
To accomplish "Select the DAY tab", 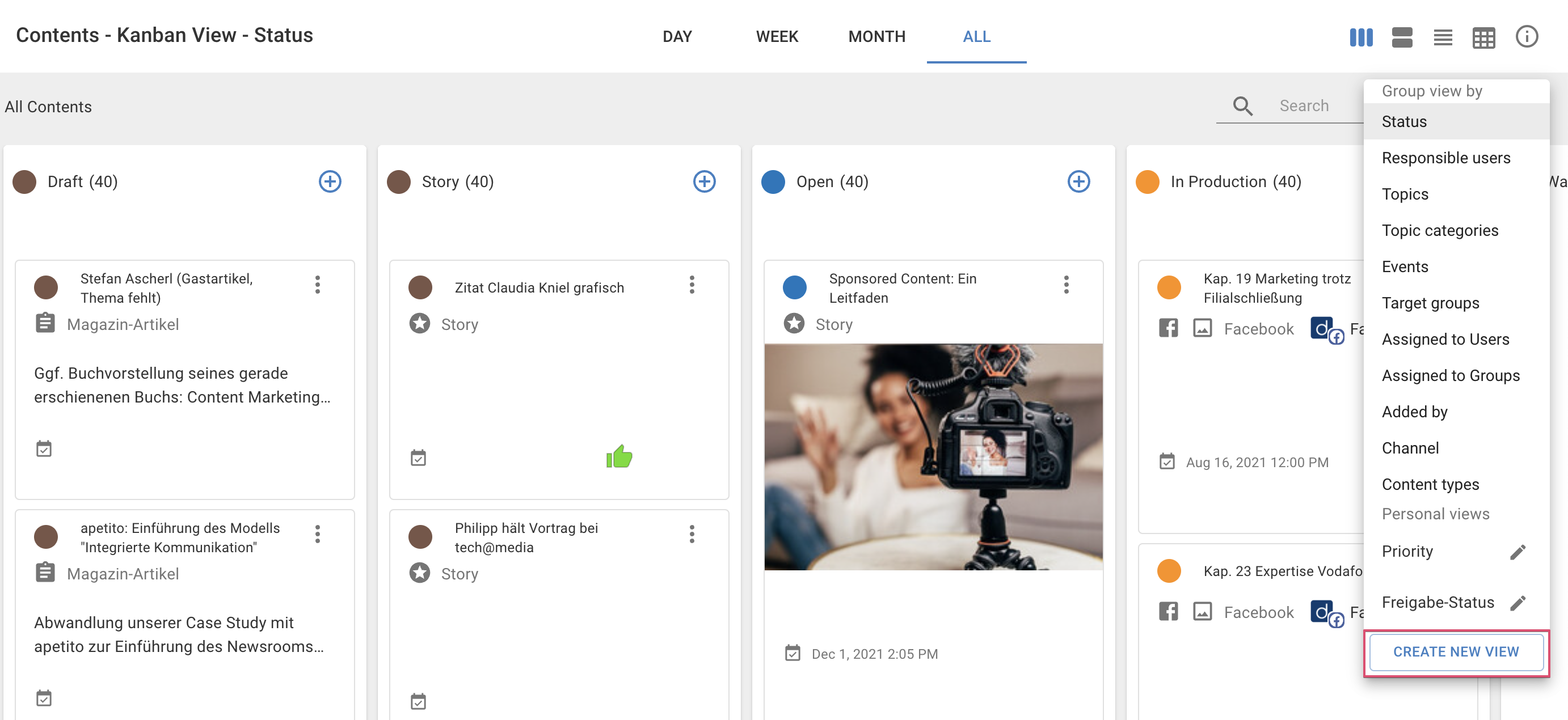I will tap(677, 36).
